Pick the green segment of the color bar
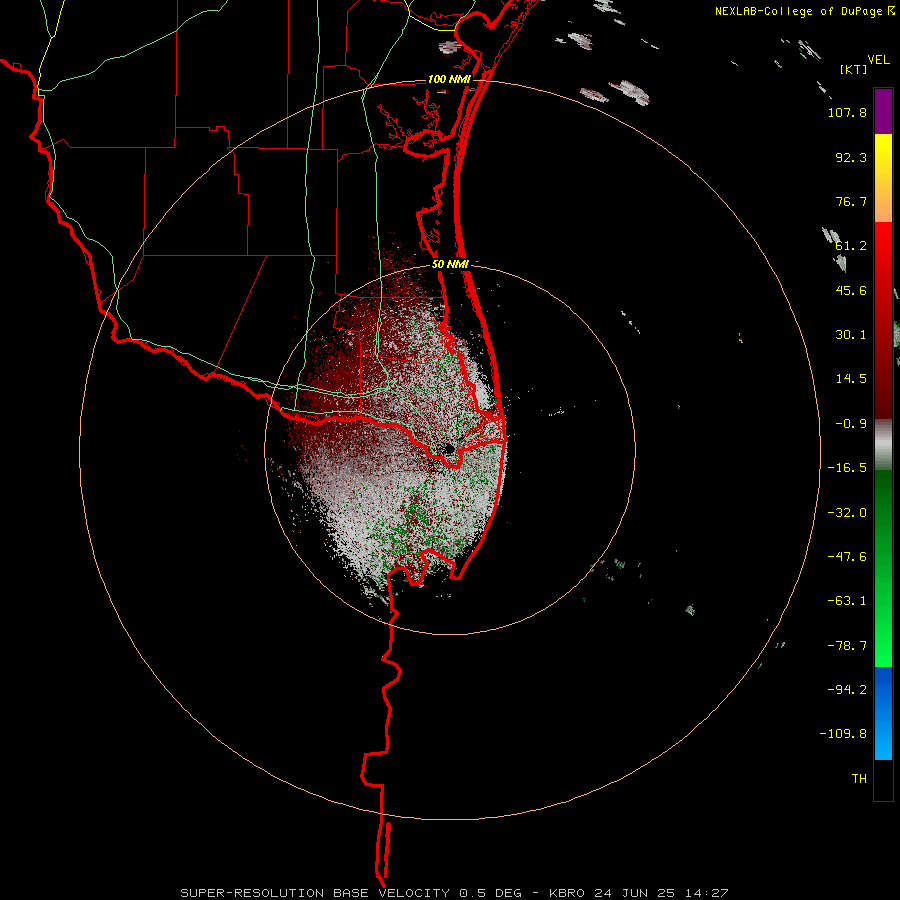Viewport: 900px width, 900px height. click(x=883, y=568)
